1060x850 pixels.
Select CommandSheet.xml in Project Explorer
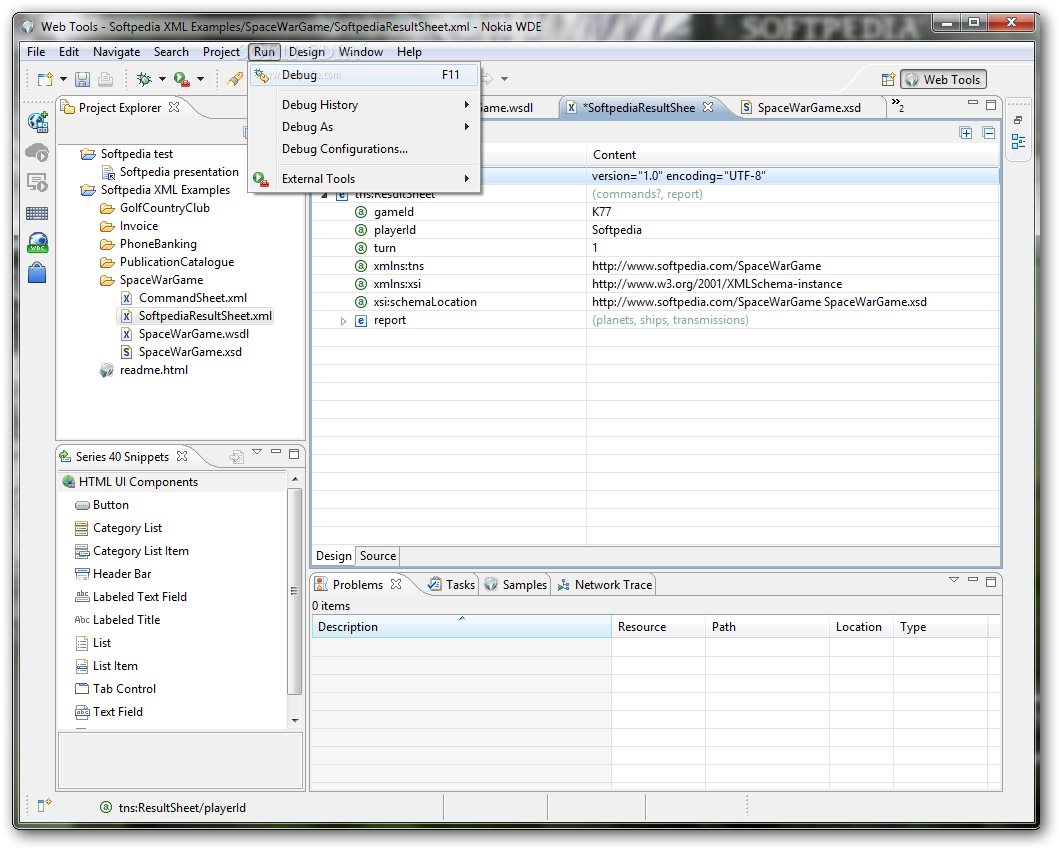(x=193, y=298)
